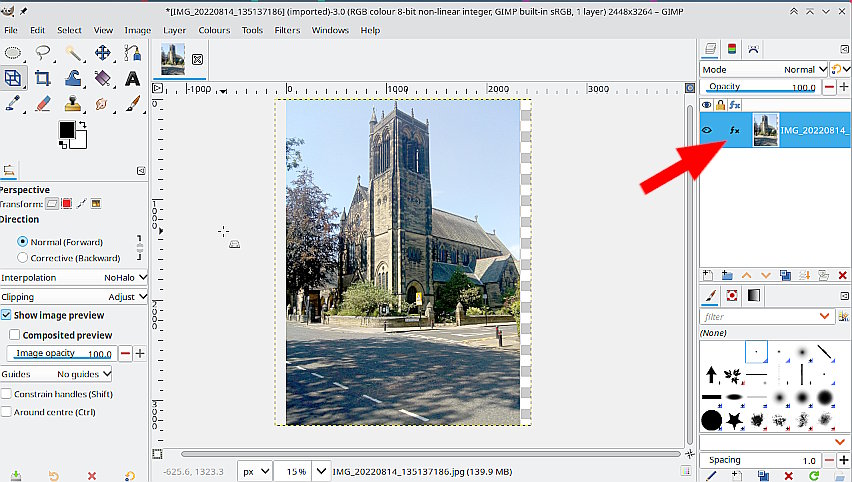Activate the Fuzzy Select magic wand tool
The height and width of the screenshot is (482, 852).
point(73,53)
